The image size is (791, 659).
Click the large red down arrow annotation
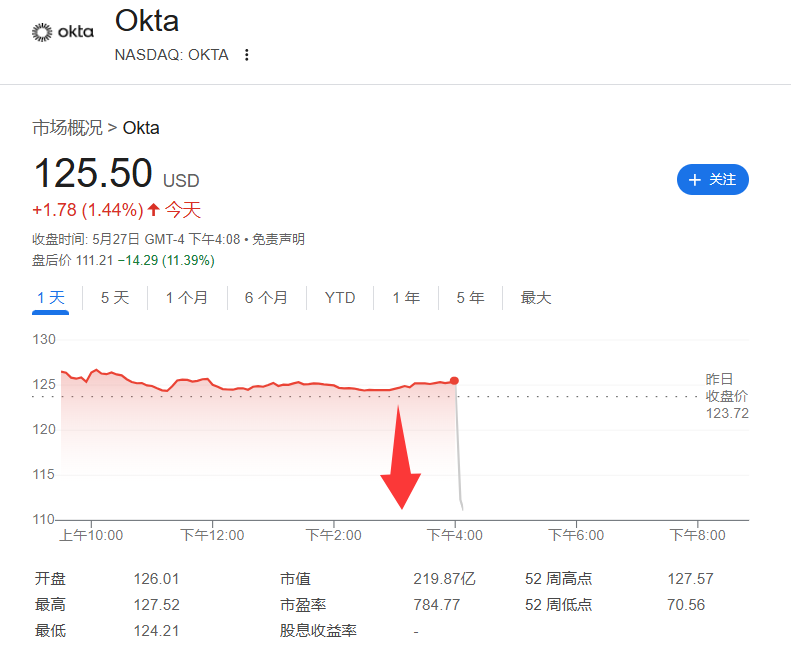click(x=401, y=457)
